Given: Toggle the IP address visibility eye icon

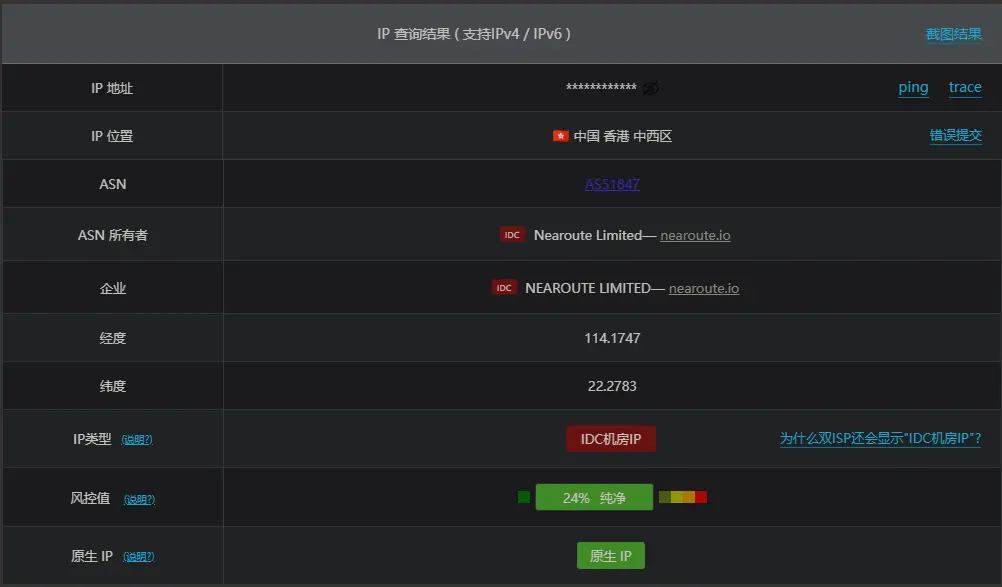Looking at the screenshot, I should pyautogui.click(x=651, y=88).
